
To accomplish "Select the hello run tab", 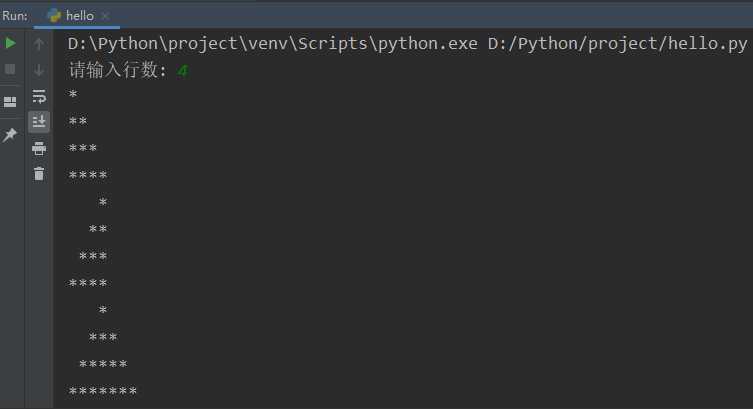I will [77, 15].
